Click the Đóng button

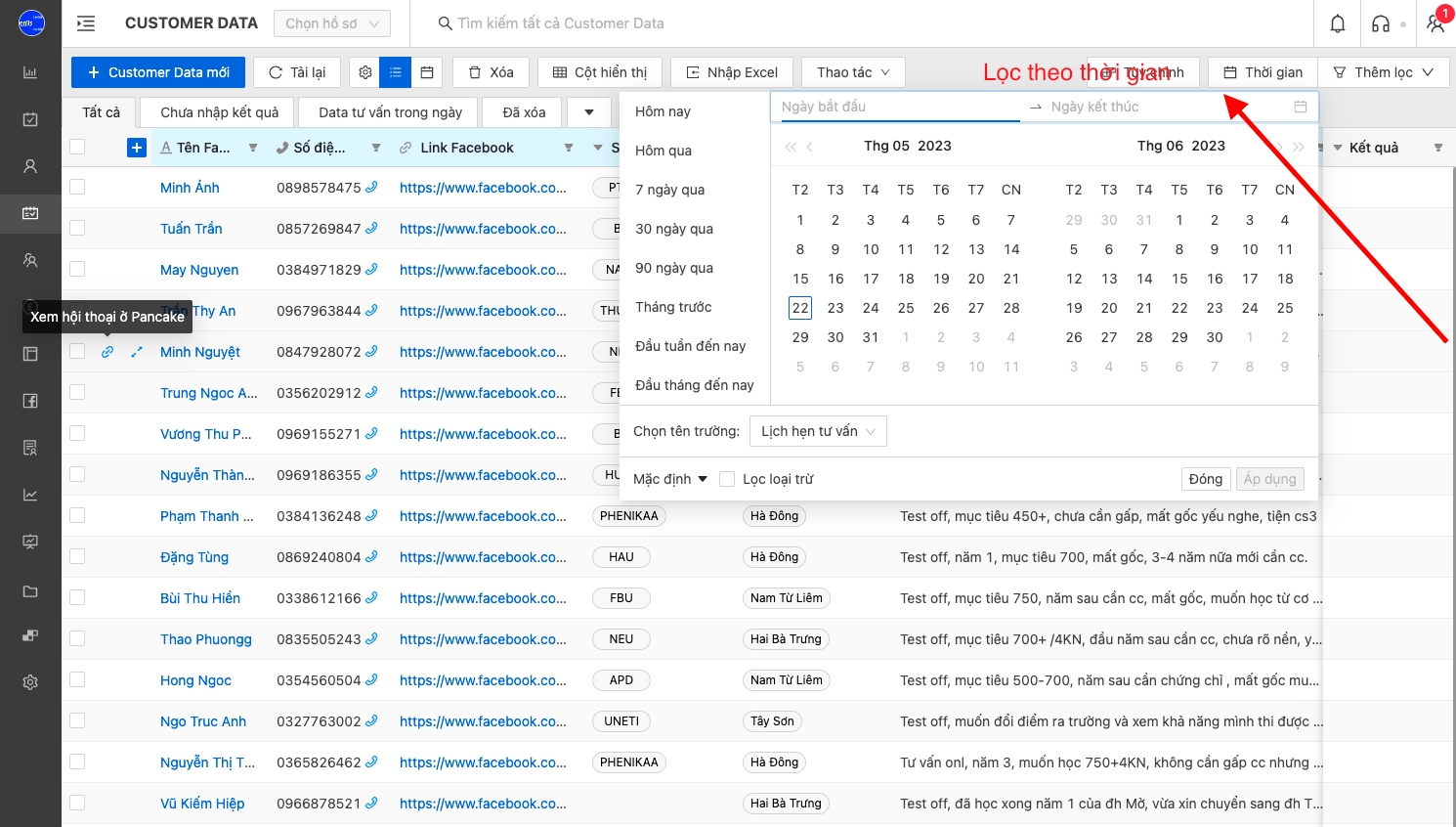[1205, 479]
